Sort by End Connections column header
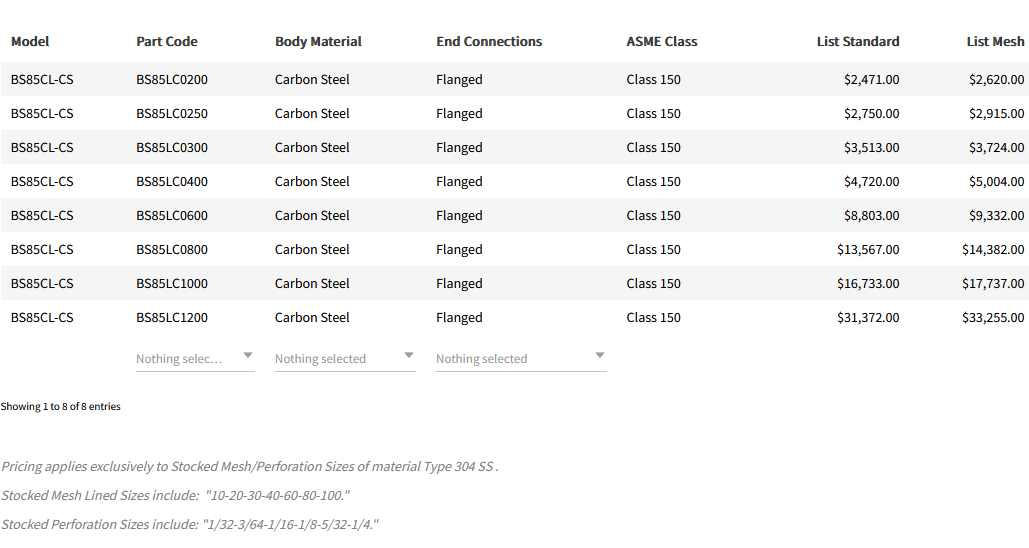Screen dimensions: 1029x548 [489, 42]
